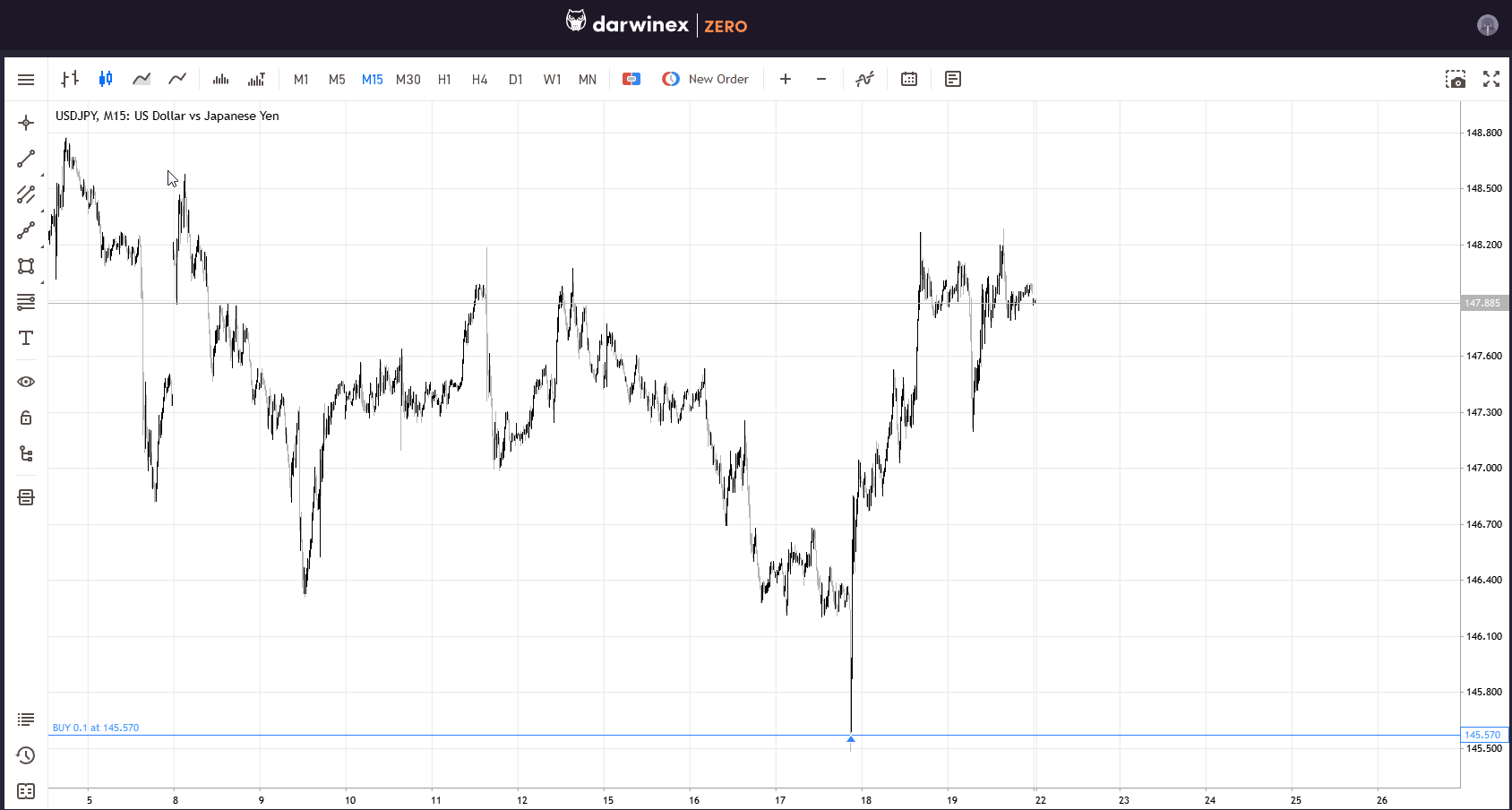Toggle trade volumes display icon
Screen dimensions: 1512x810
click(x=256, y=79)
